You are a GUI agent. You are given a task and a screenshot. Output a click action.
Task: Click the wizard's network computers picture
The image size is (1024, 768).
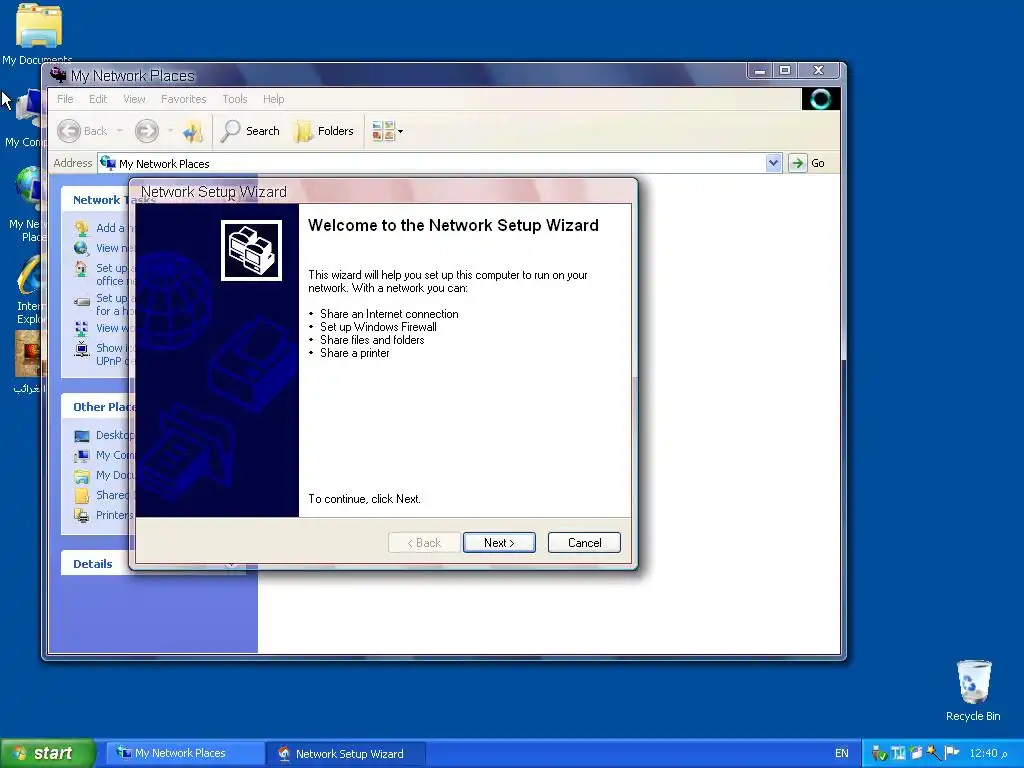pos(251,250)
